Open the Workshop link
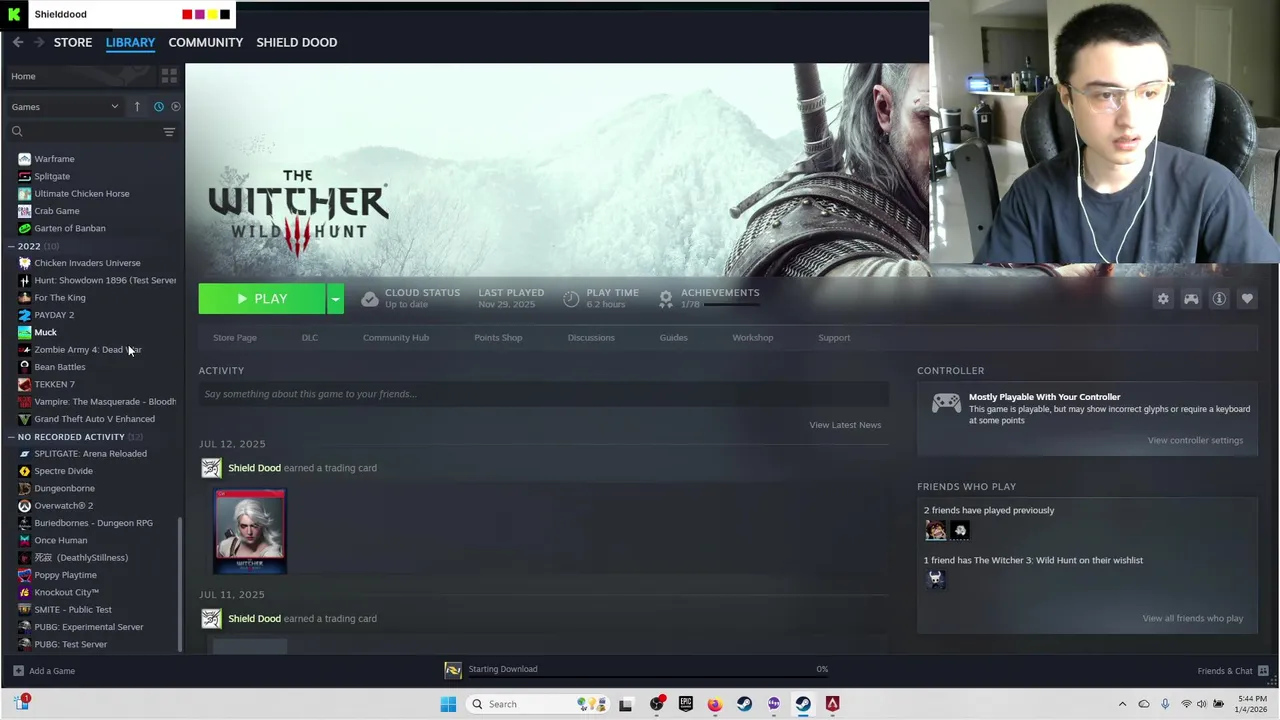1280x720 pixels. point(752,338)
